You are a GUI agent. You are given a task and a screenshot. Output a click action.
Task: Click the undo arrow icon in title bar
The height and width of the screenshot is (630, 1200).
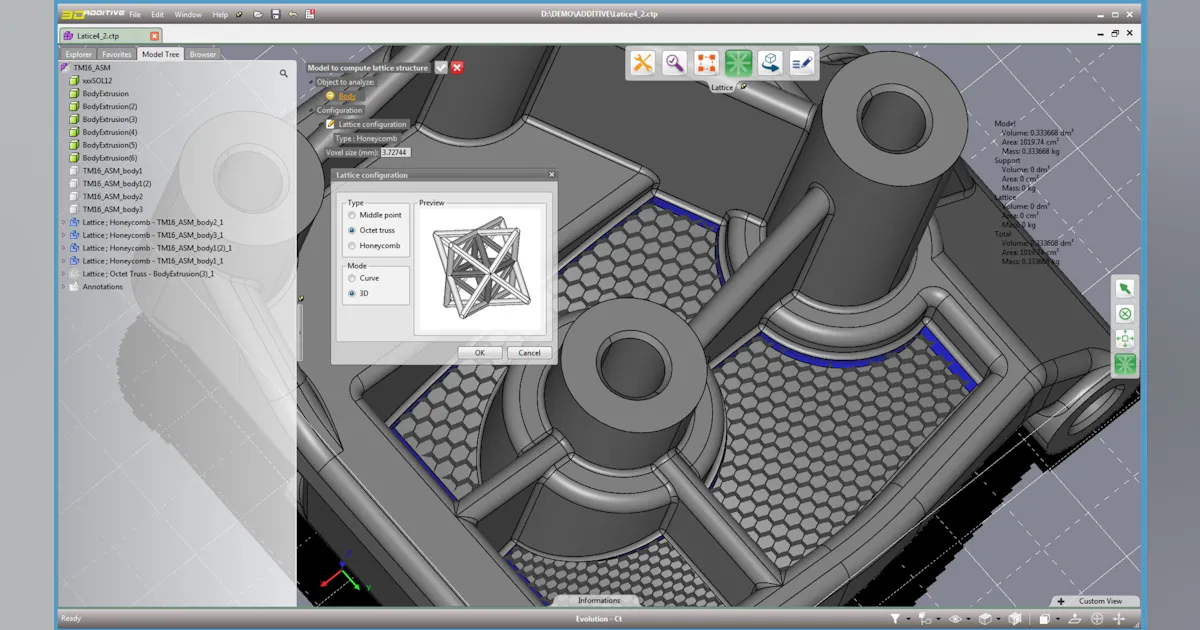tap(292, 14)
